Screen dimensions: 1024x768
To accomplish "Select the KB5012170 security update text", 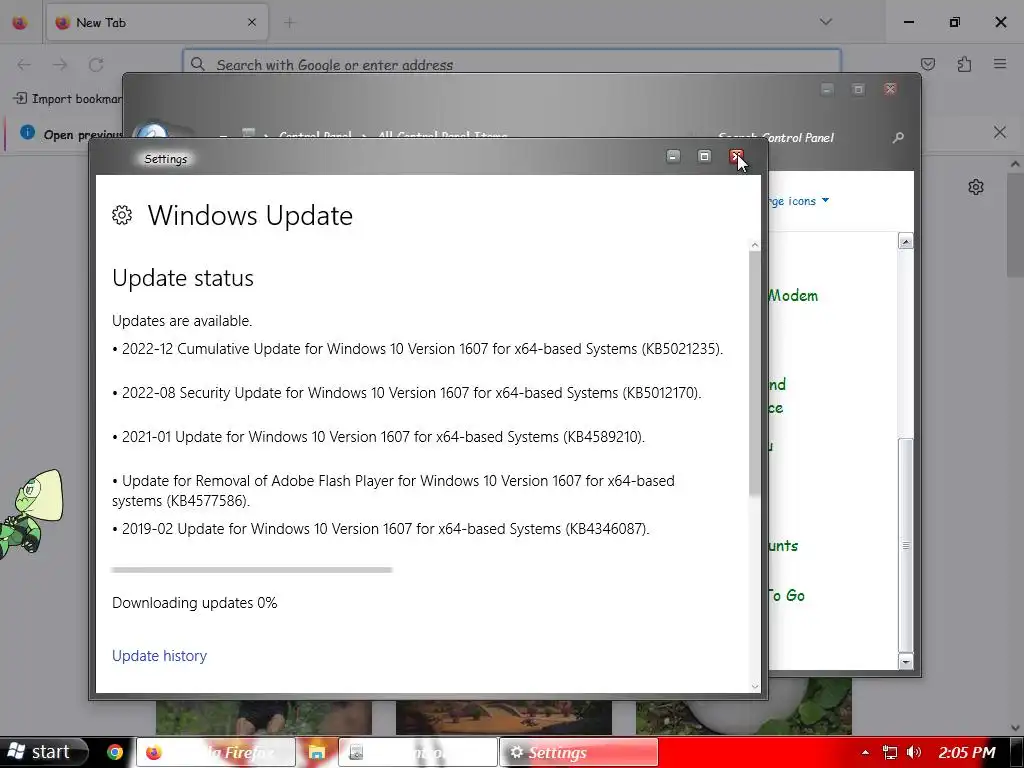I will [x=407, y=393].
